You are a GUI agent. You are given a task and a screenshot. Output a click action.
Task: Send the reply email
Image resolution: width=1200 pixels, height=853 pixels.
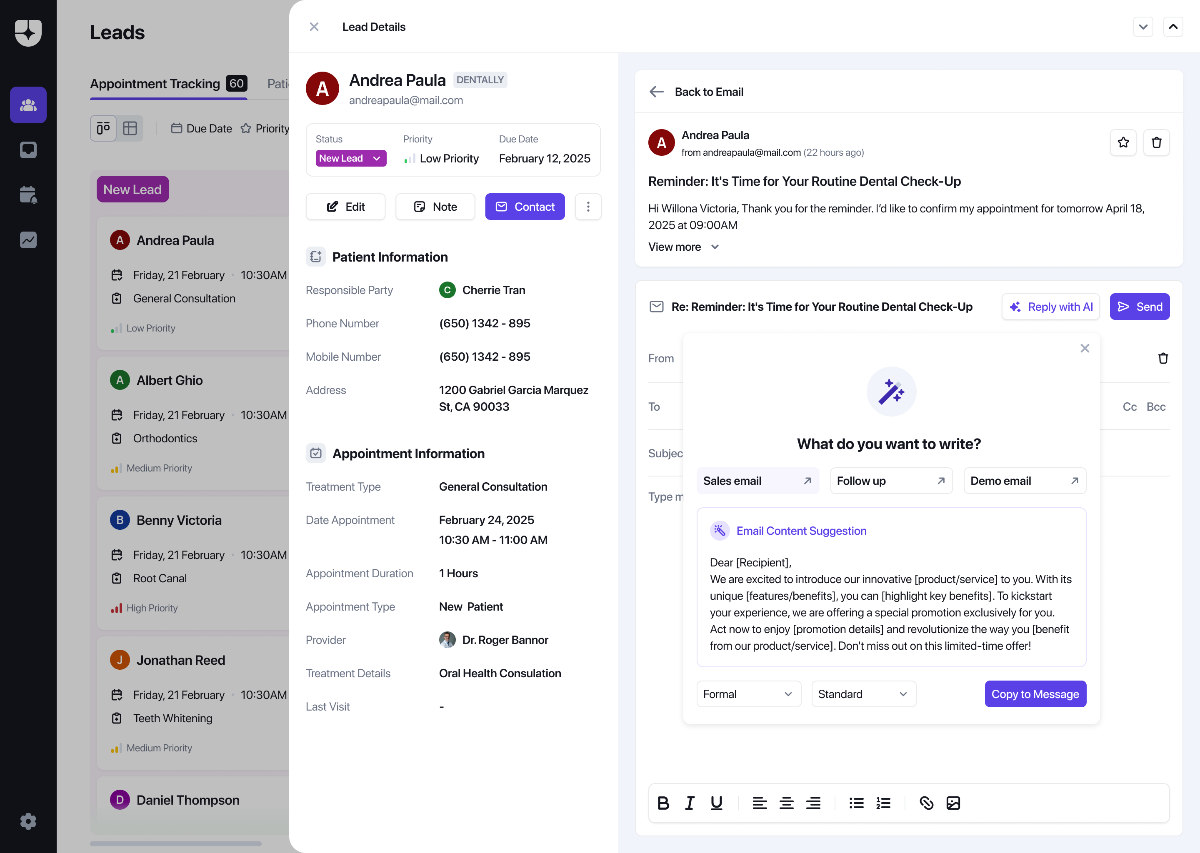click(x=1139, y=306)
